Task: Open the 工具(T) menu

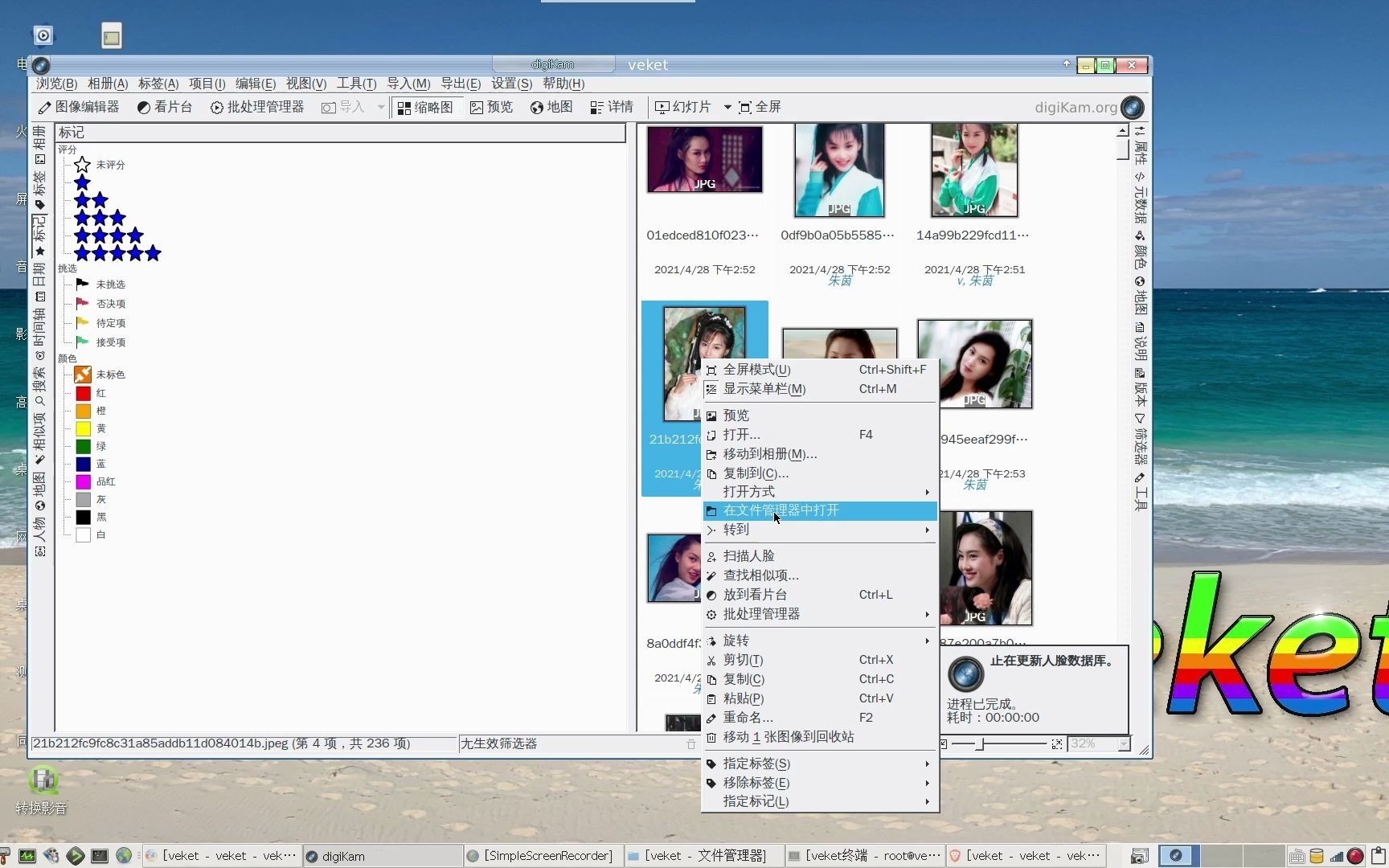Action: pyautogui.click(x=356, y=84)
